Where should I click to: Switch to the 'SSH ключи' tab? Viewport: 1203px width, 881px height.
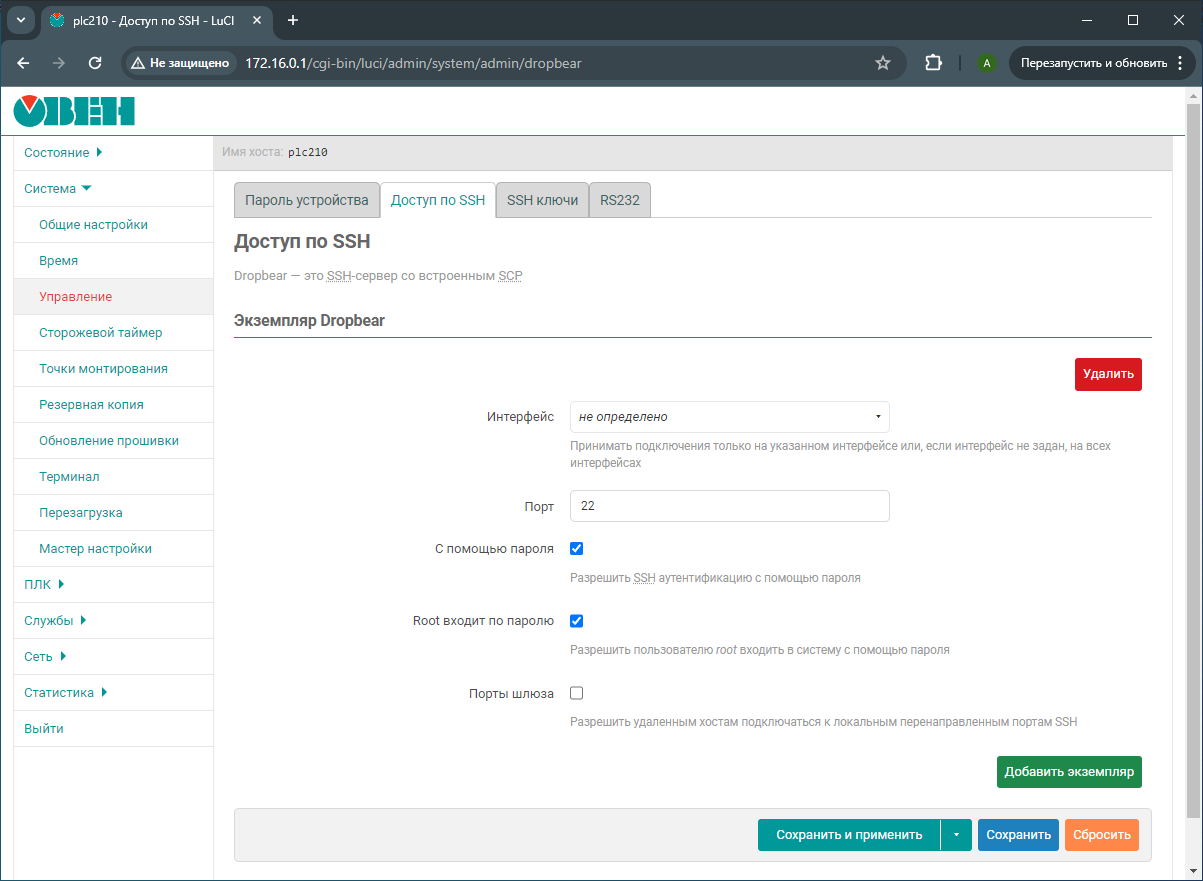click(542, 200)
